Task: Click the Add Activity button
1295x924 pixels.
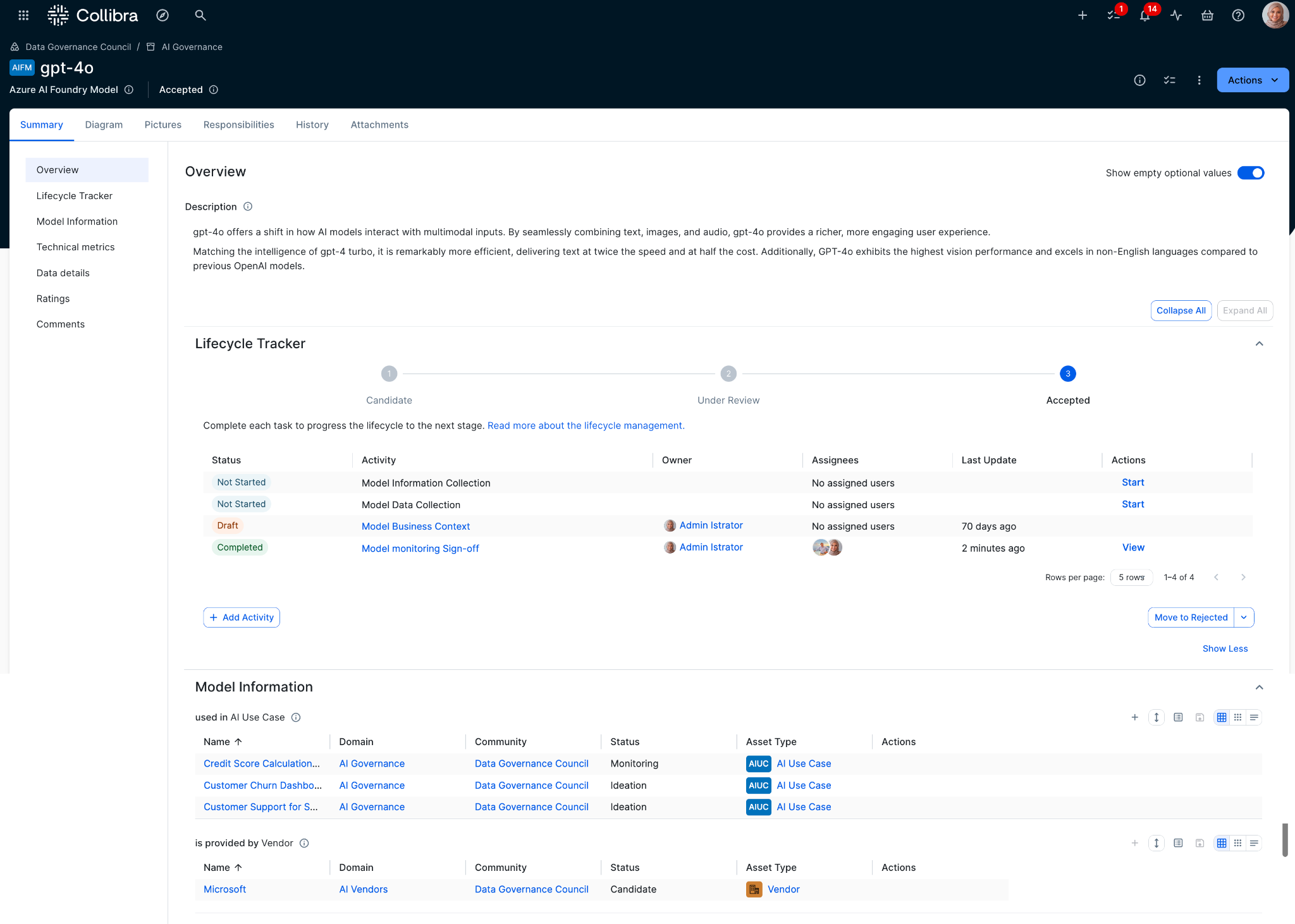Action: [x=242, y=617]
